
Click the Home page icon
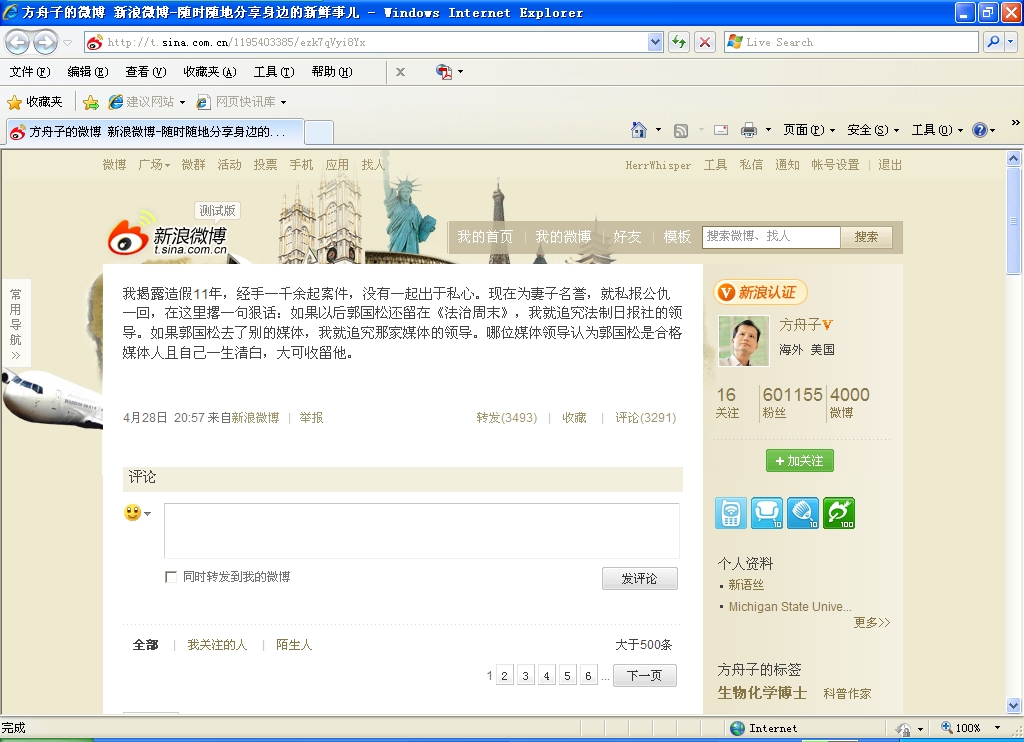(x=639, y=130)
